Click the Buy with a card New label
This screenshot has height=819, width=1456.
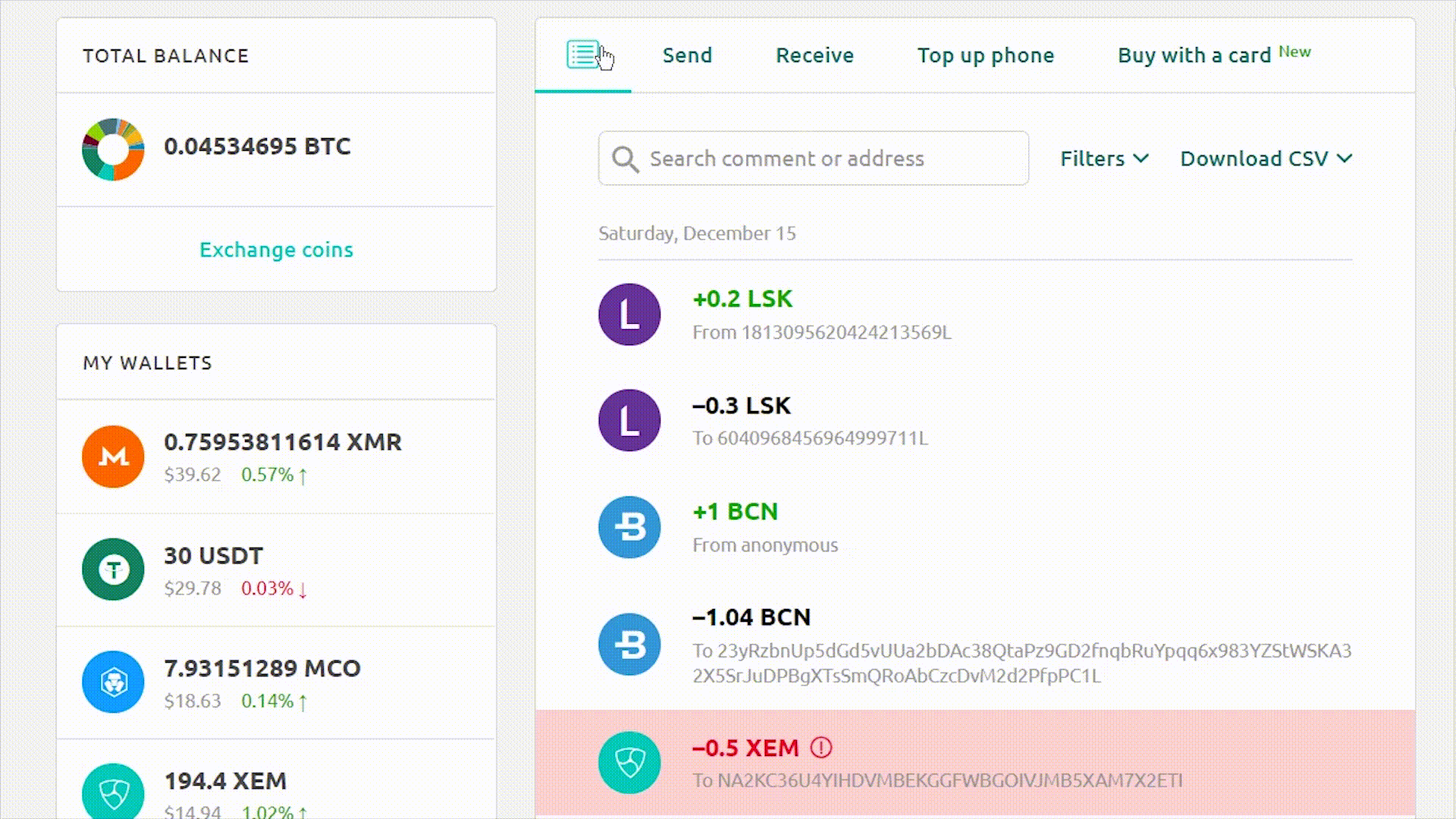tap(1214, 55)
